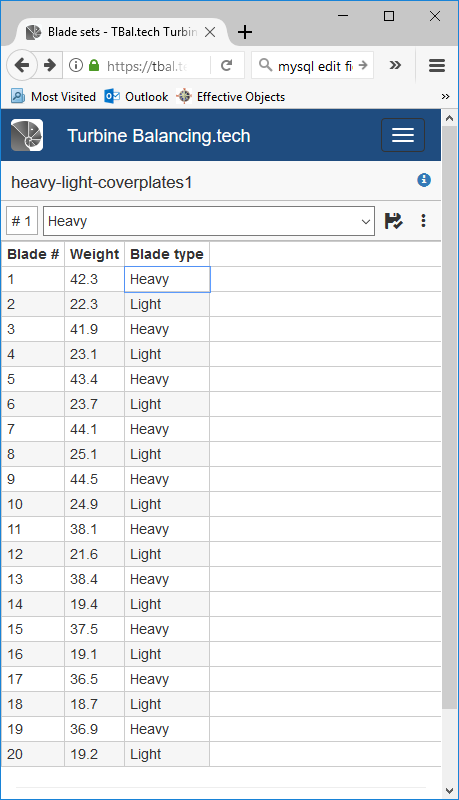Click the mysql edit search field
This screenshot has height=800, width=459.
pos(313,65)
